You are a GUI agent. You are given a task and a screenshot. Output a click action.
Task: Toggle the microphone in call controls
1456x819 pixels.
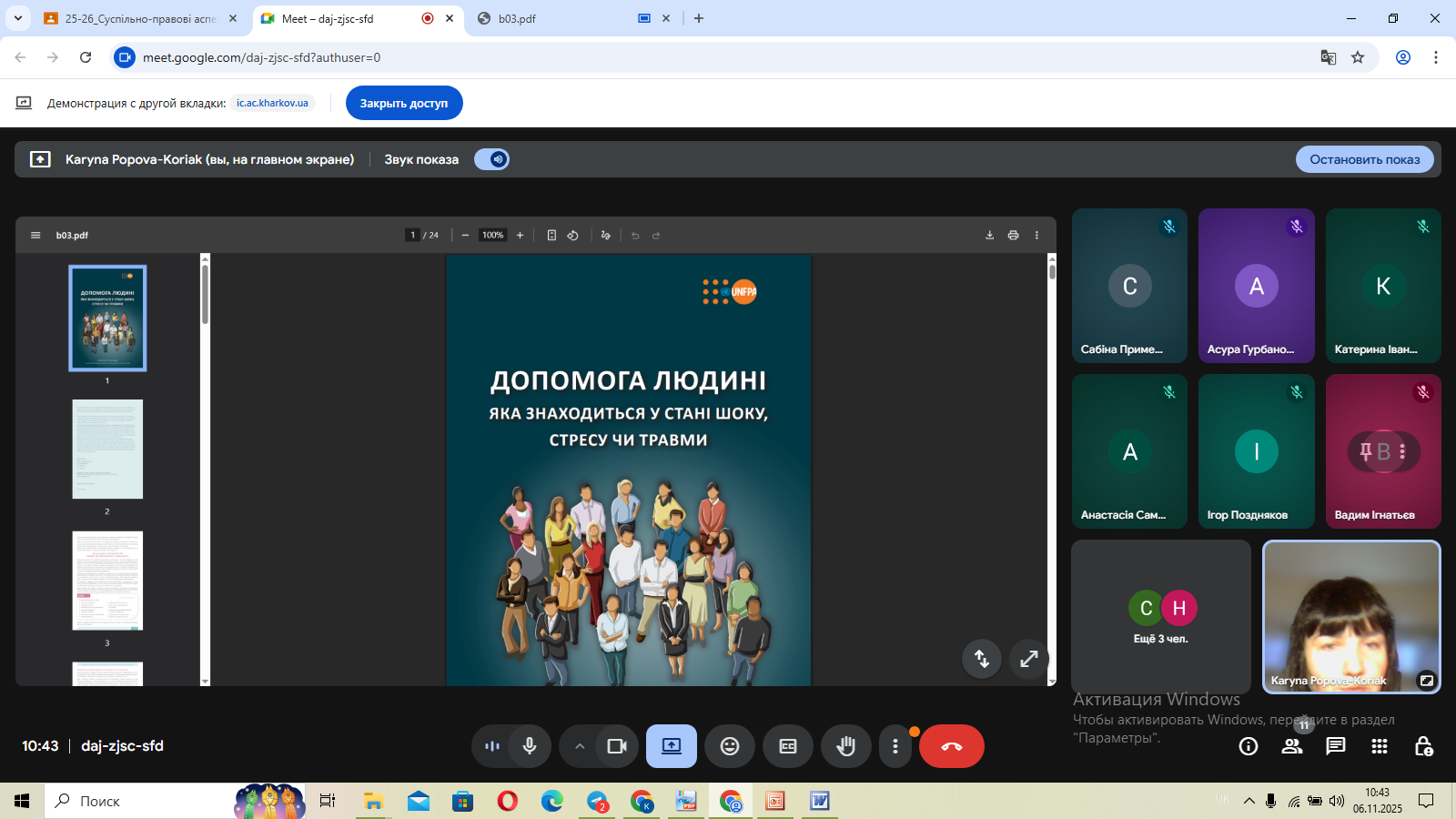[530, 746]
